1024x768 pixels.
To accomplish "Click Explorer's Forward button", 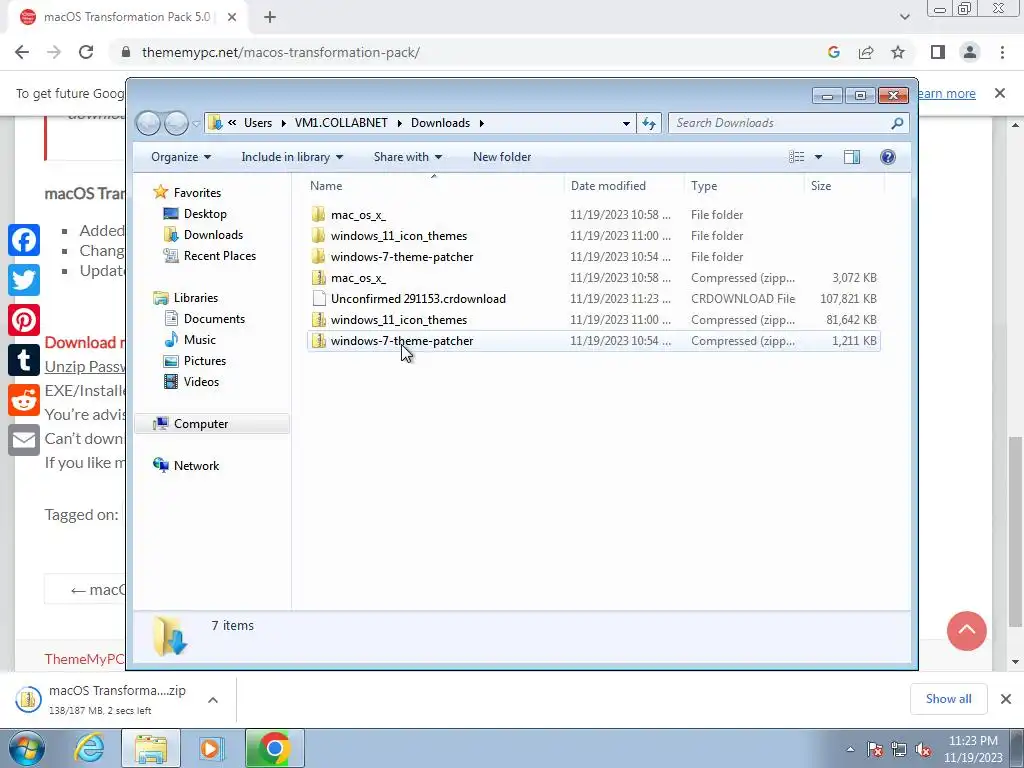I will click(176, 123).
